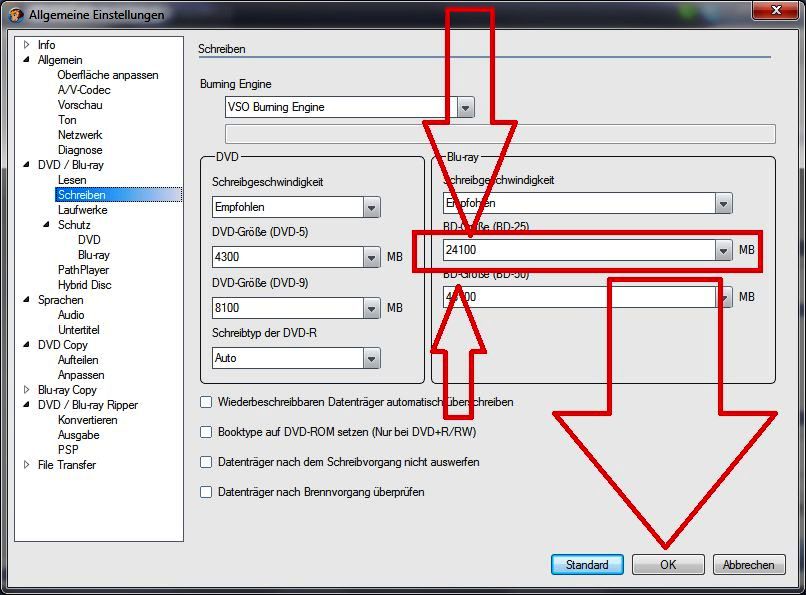Select Oberfläche anpassen in tree

pyautogui.click(x=108, y=75)
